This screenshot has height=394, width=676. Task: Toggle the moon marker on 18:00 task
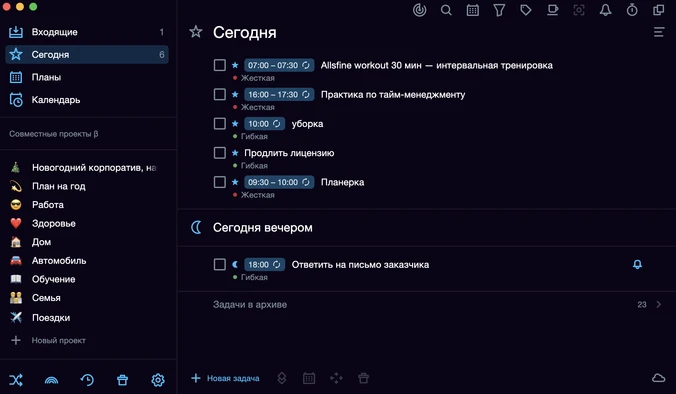(x=235, y=264)
